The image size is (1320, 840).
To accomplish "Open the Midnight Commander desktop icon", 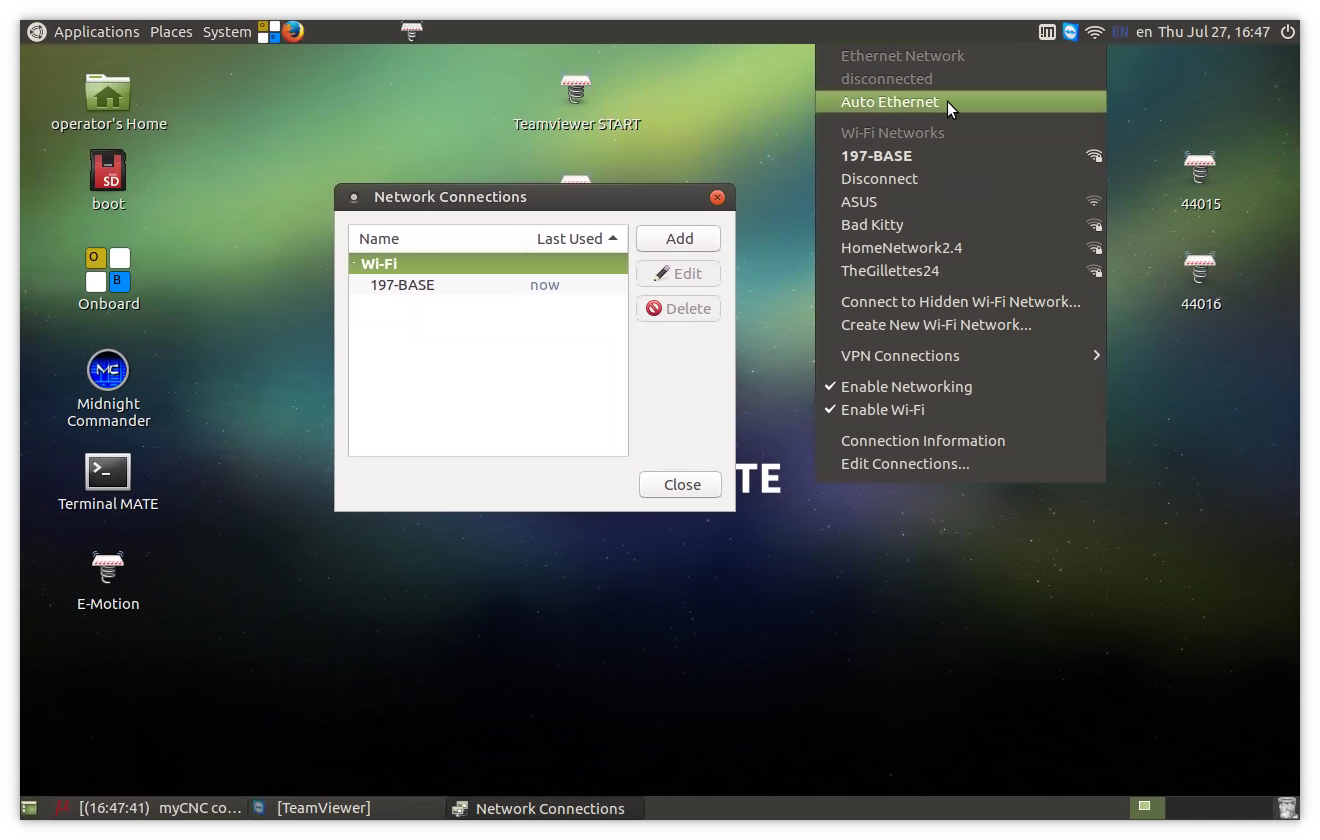I will click(108, 371).
